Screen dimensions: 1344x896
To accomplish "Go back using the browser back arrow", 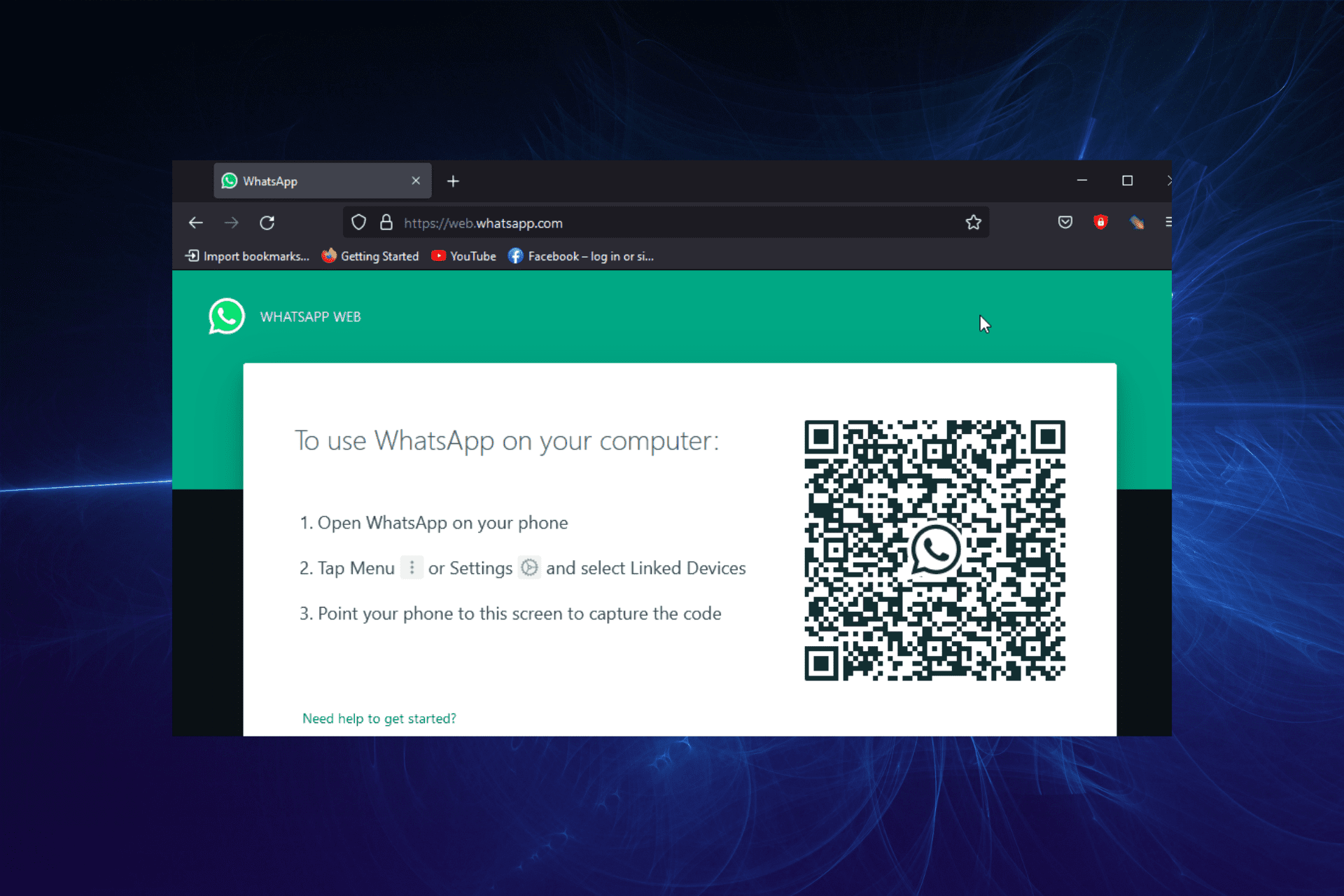I will (x=196, y=223).
